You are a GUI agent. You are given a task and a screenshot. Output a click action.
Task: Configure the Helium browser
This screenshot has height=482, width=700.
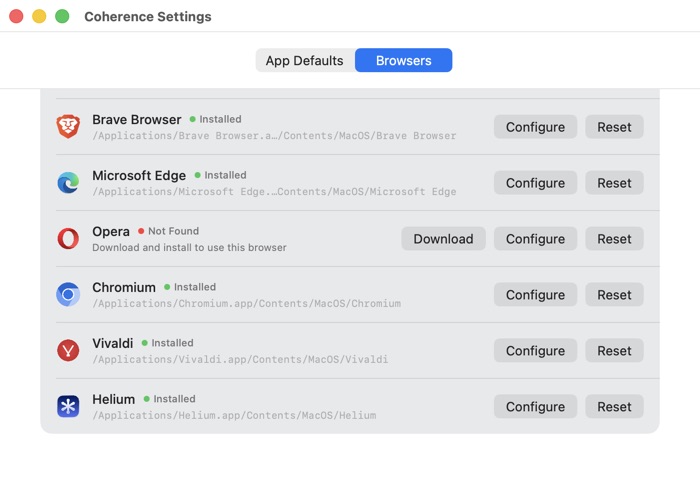535,406
